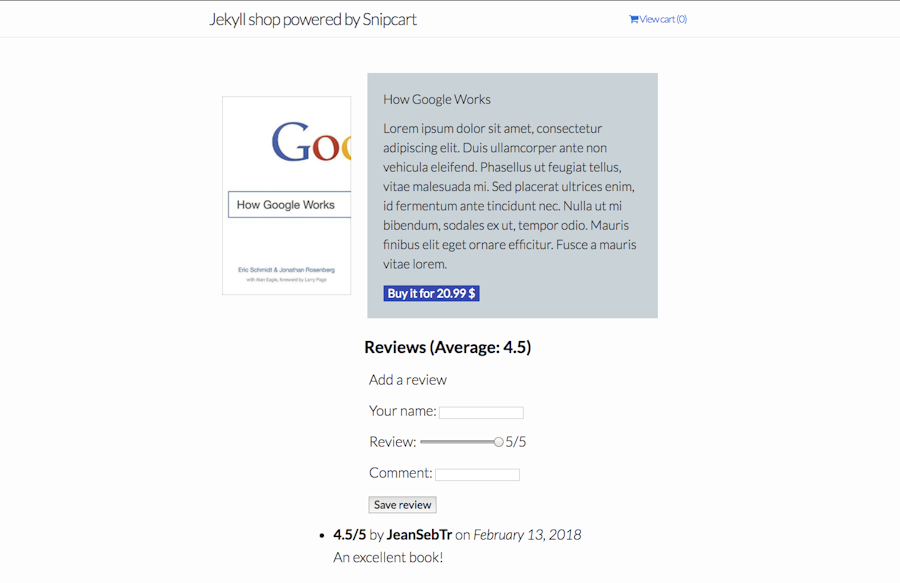Viewport: 900px width, 583px height.
Task: Click the Lorem ipsum product description paragraph
Action: pos(510,196)
